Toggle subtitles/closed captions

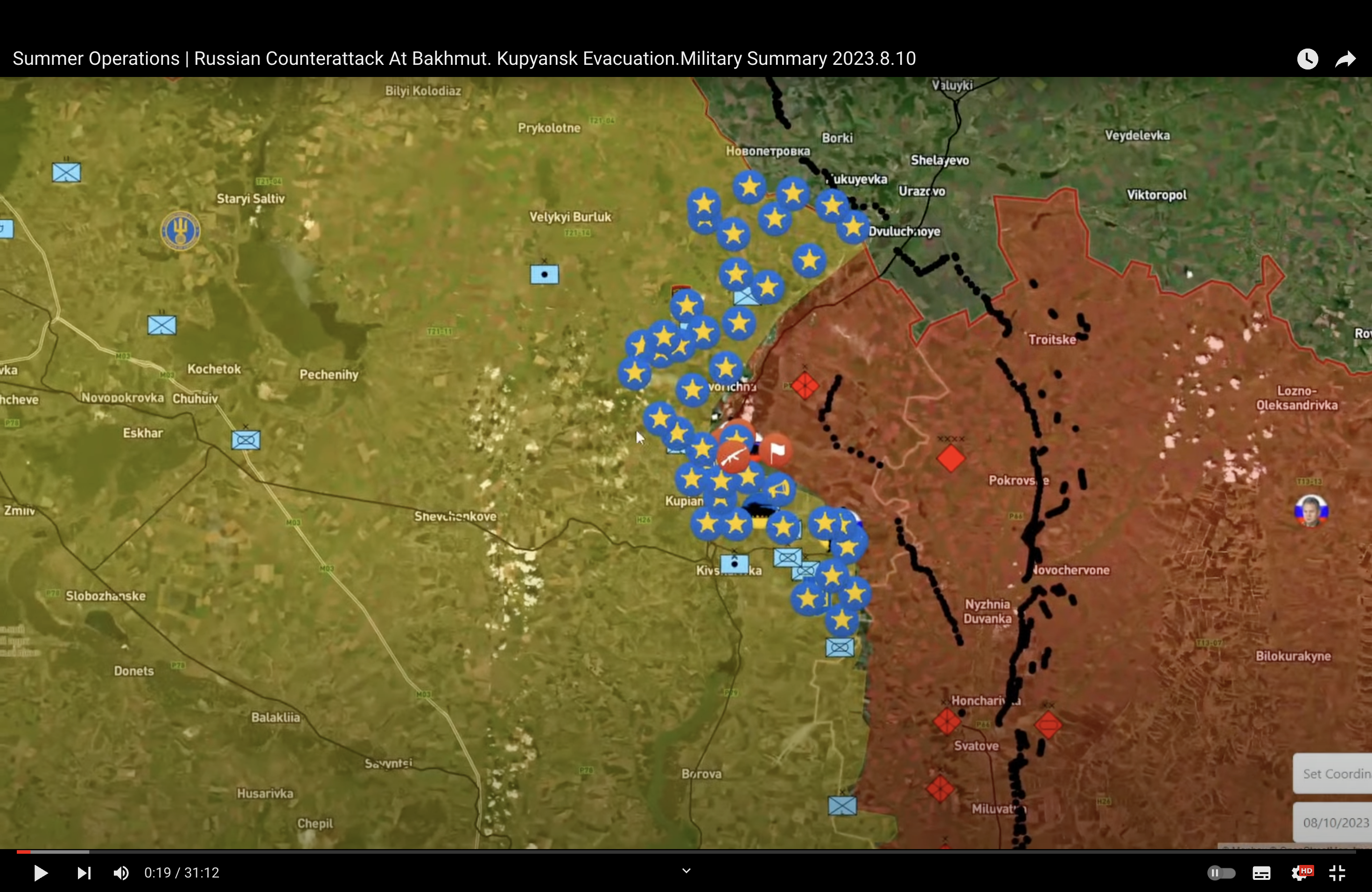[x=1261, y=873]
